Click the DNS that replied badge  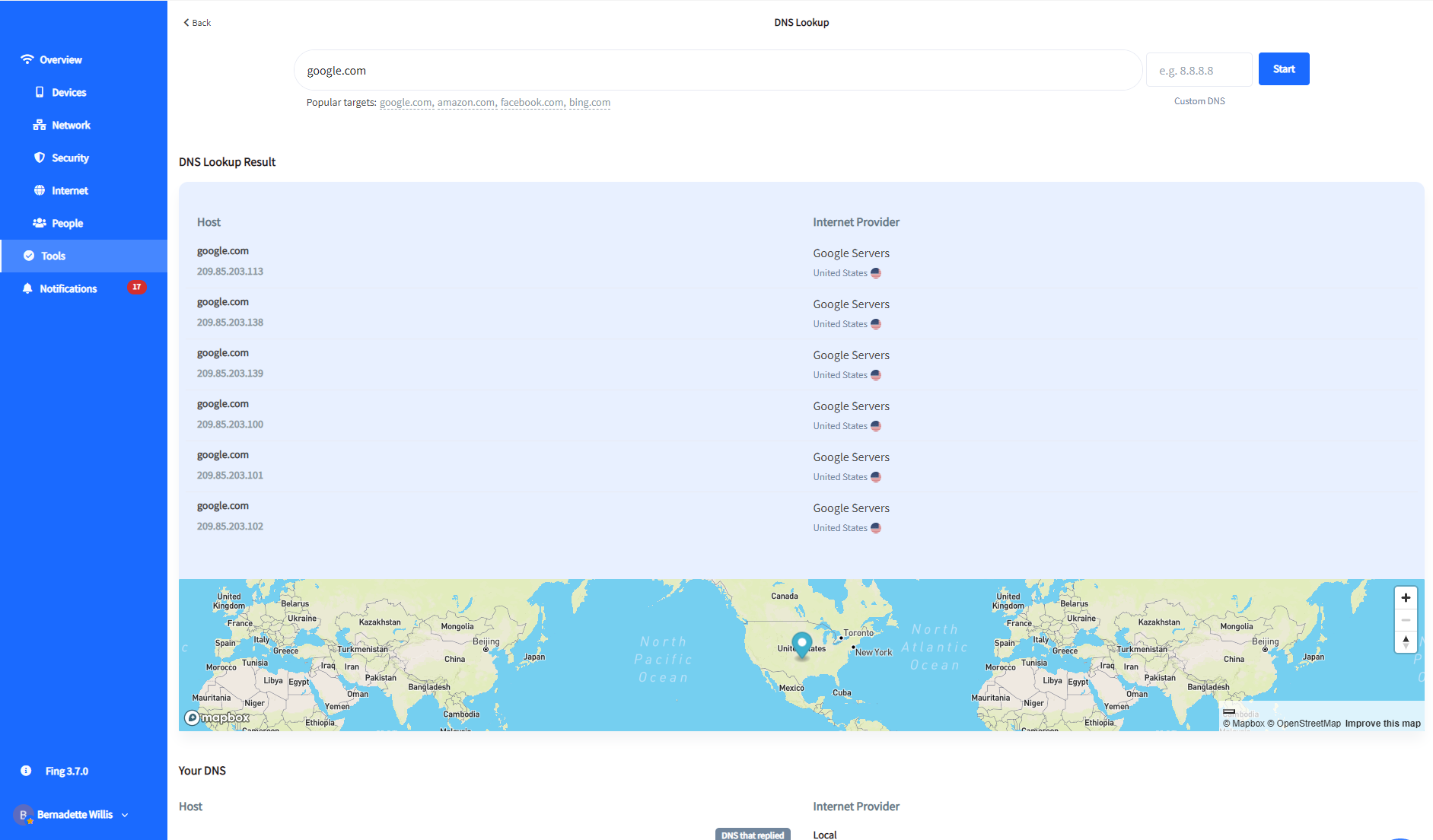(x=753, y=835)
